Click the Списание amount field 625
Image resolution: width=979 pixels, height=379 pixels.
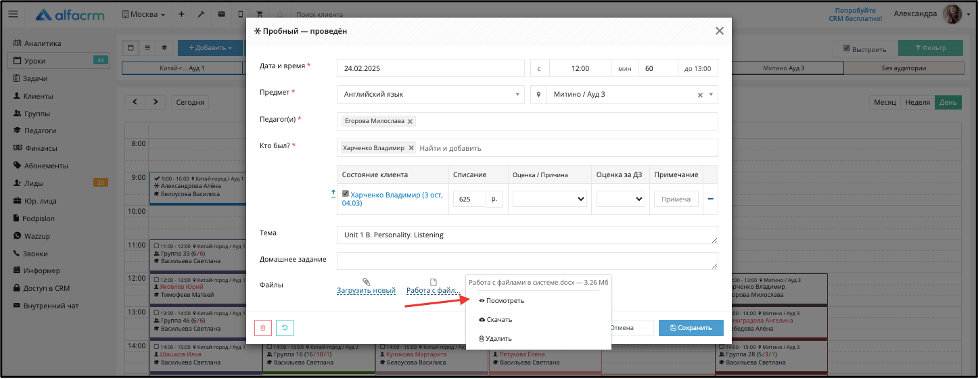470,199
